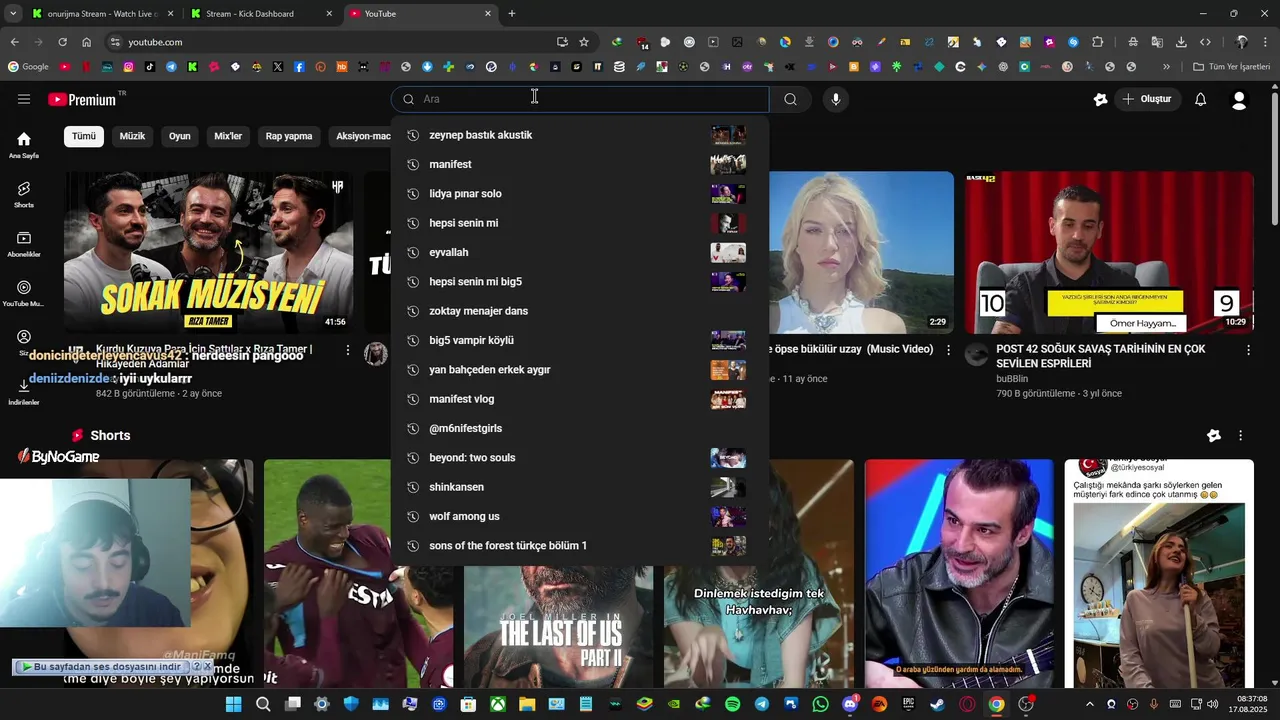Select the Tümü filter chip
The image size is (1280, 720).
(x=84, y=136)
